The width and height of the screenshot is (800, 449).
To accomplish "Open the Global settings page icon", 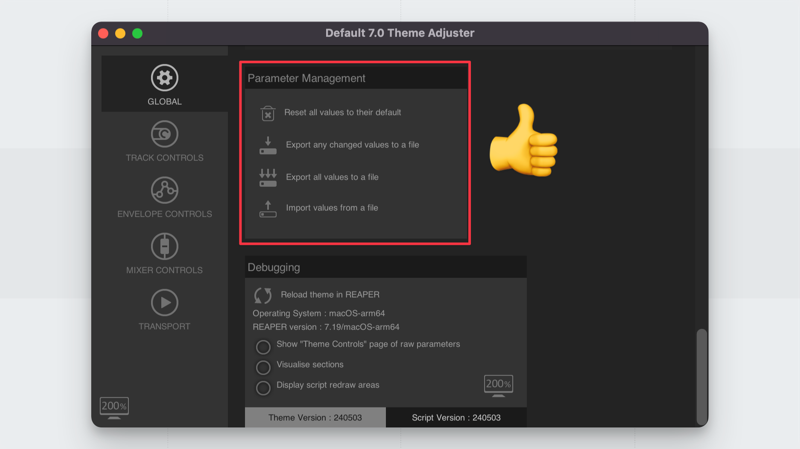I will (x=164, y=78).
